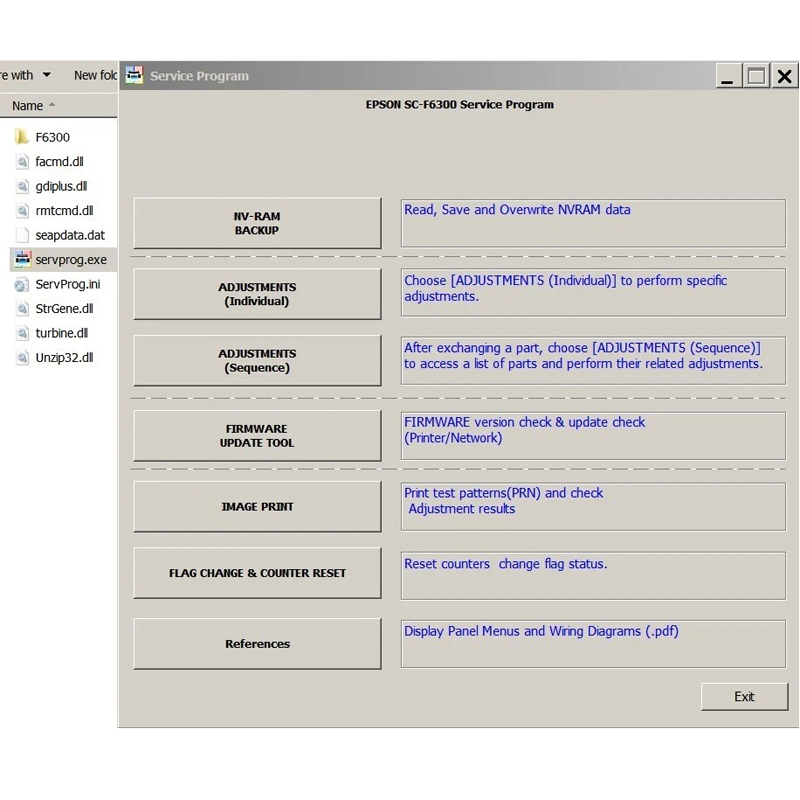Click 'Read, Save and Overwrite NVRAM data' description
Screen dimensions: 800x800
point(517,210)
